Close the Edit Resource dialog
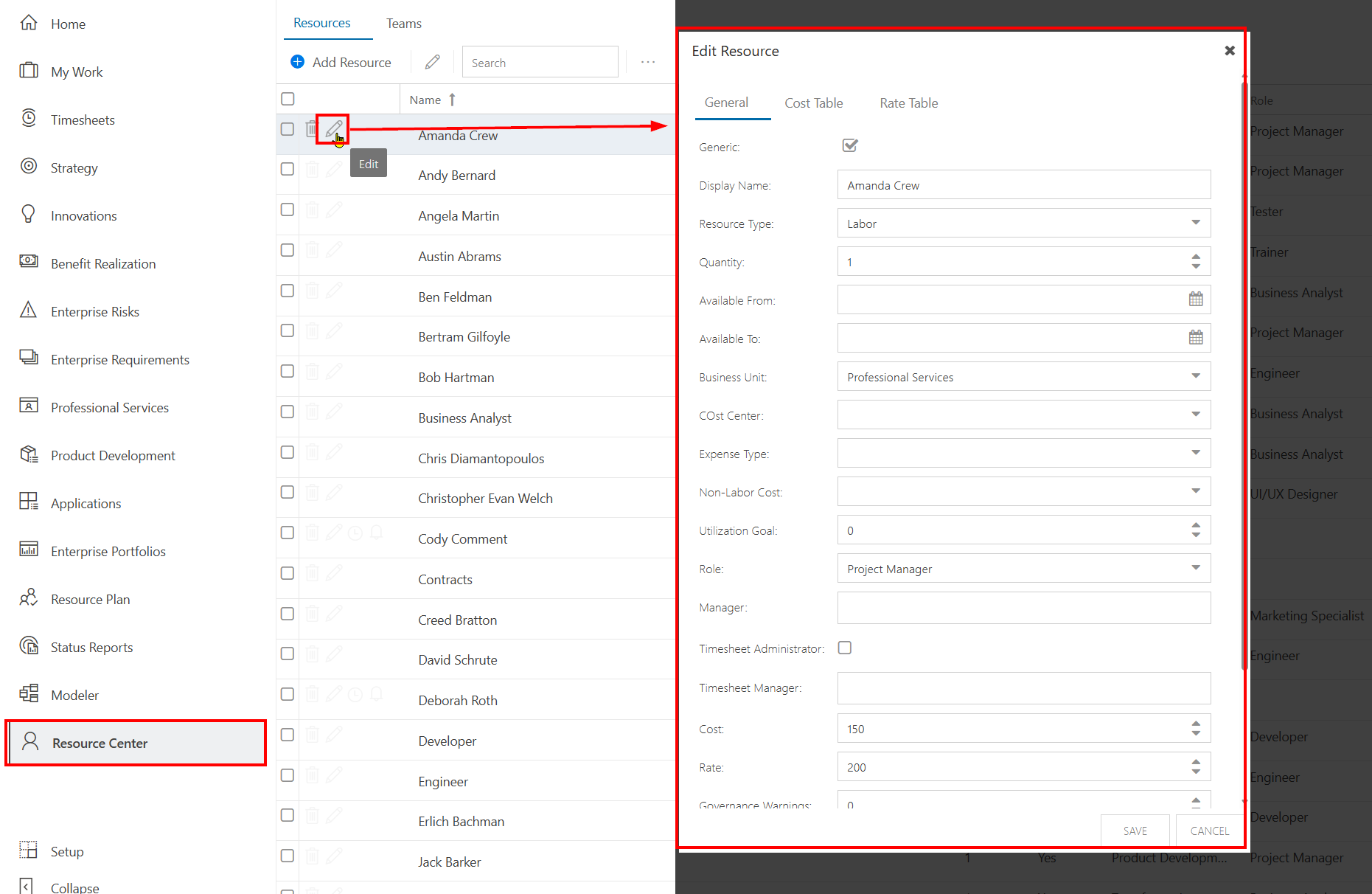Image resolution: width=1372 pixels, height=894 pixels. (x=1229, y=50)
